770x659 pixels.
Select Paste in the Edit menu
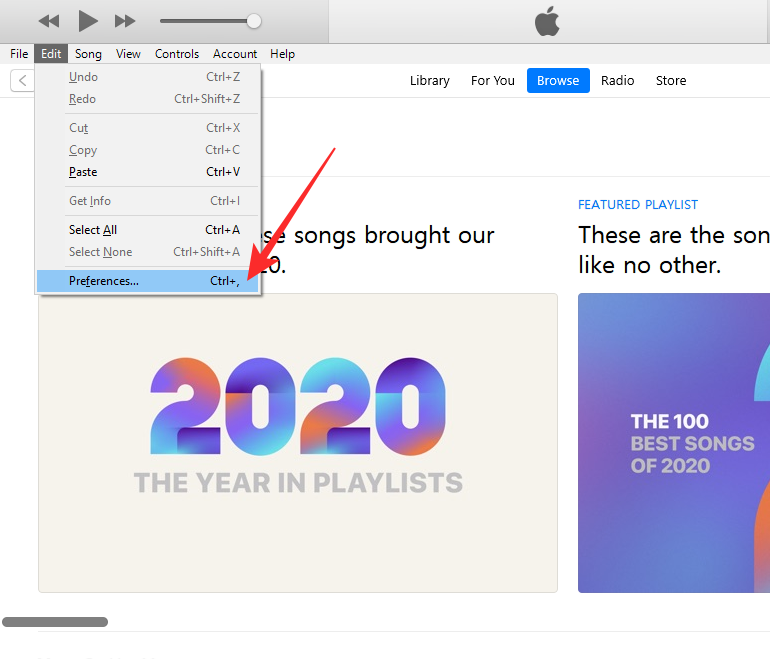click(83, 172)
